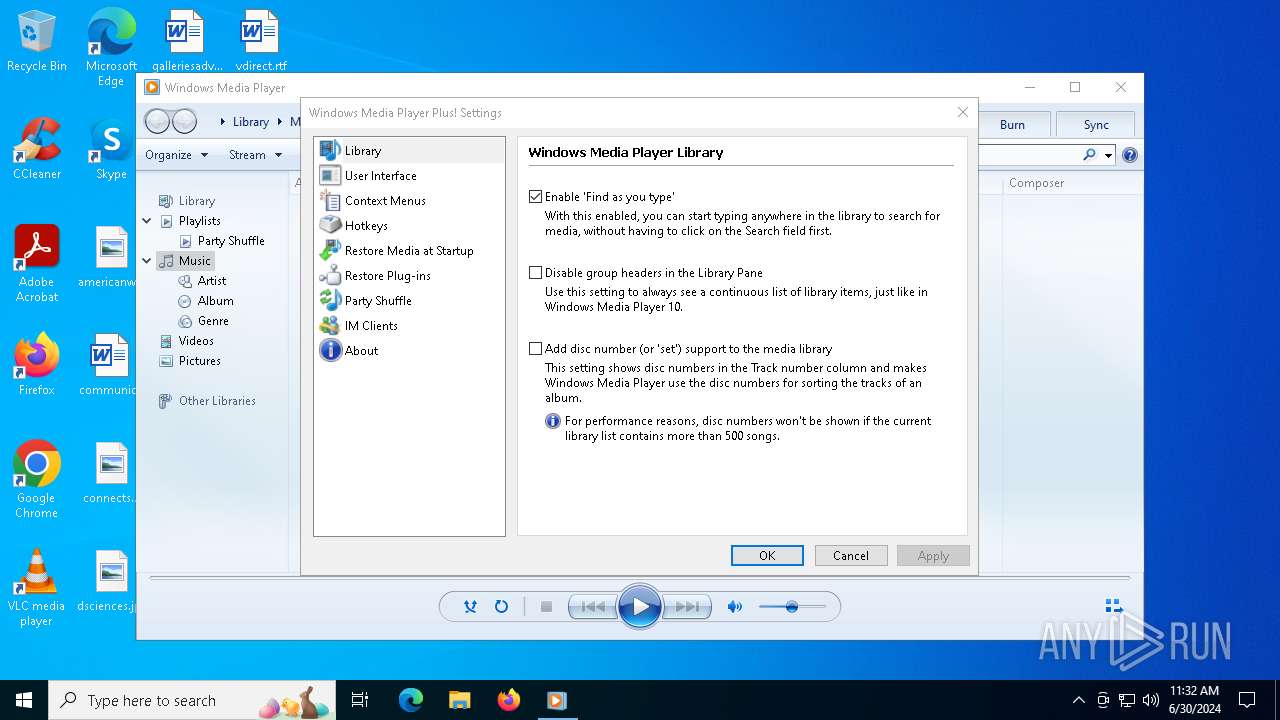This screenshot has height=720, width=1280.
Task: Open VLC media player desktop shortcut
Action: 36,588
